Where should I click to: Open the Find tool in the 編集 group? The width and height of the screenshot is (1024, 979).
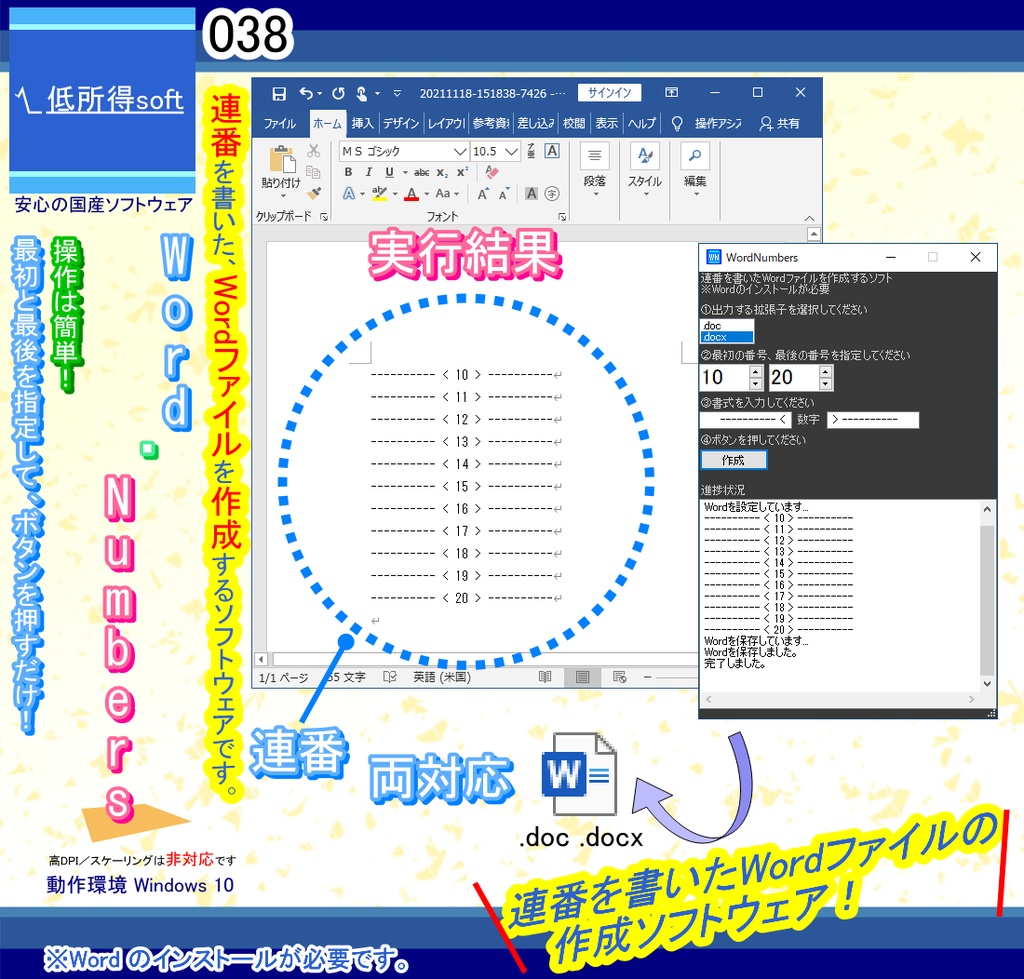click(697, 157)
